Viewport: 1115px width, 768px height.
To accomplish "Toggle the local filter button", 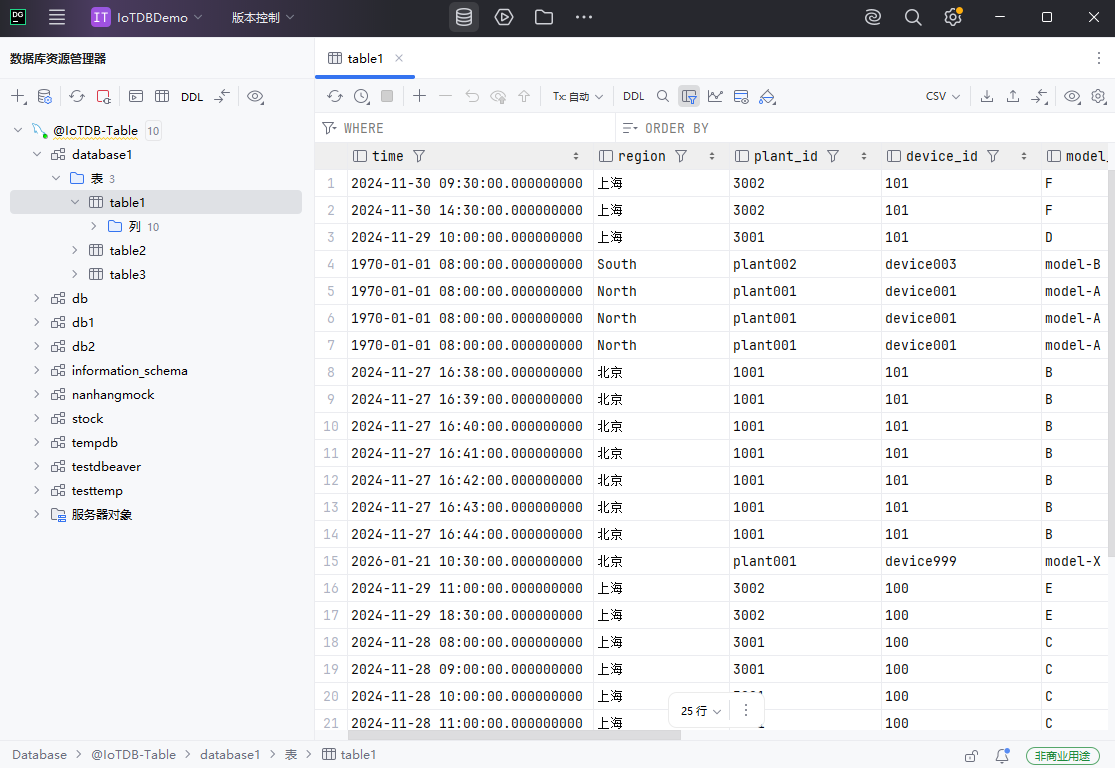I will point(689,96).
